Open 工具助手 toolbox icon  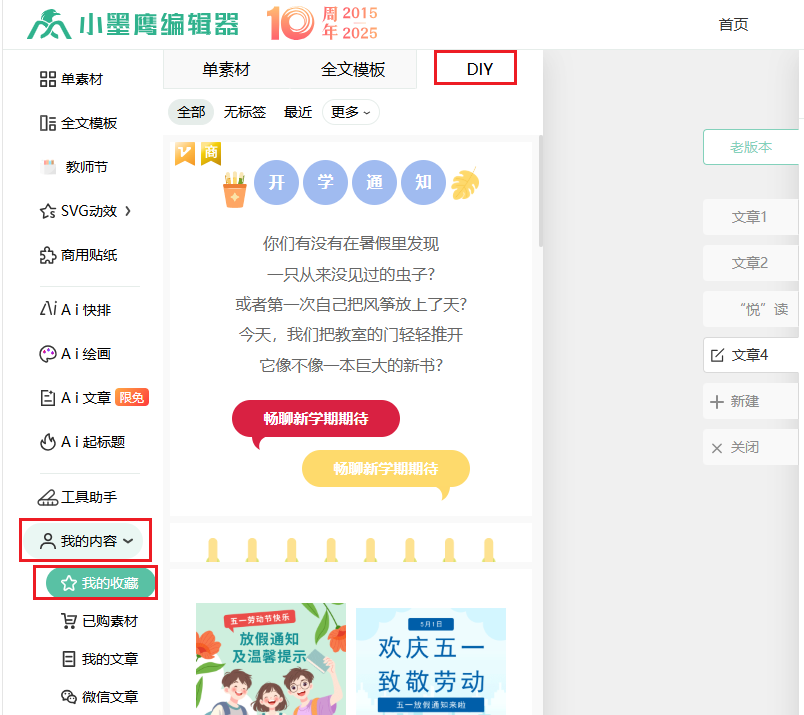[47, 497]
